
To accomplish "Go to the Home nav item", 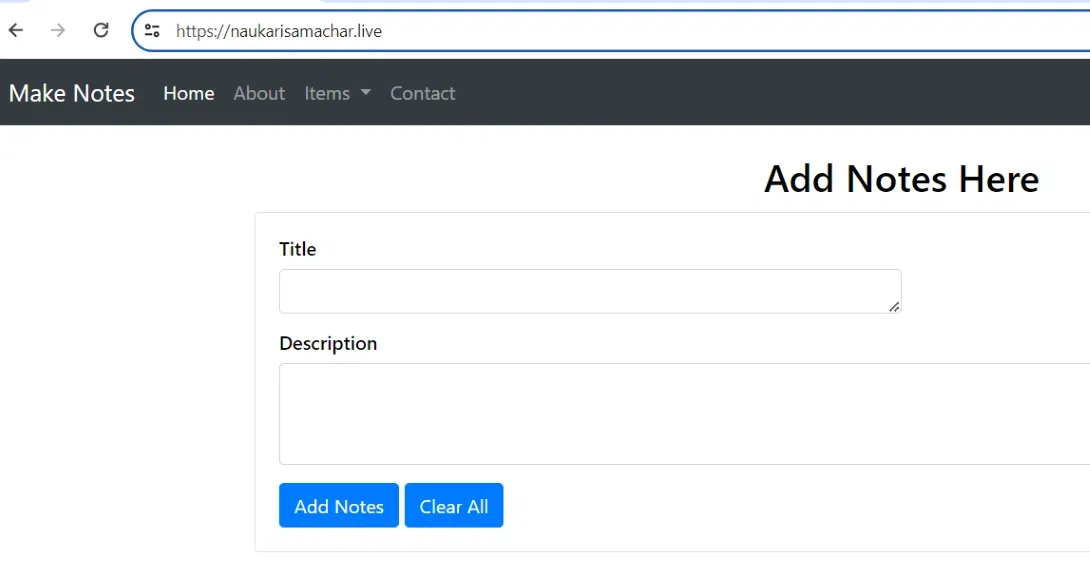I will tap(189, 93).
